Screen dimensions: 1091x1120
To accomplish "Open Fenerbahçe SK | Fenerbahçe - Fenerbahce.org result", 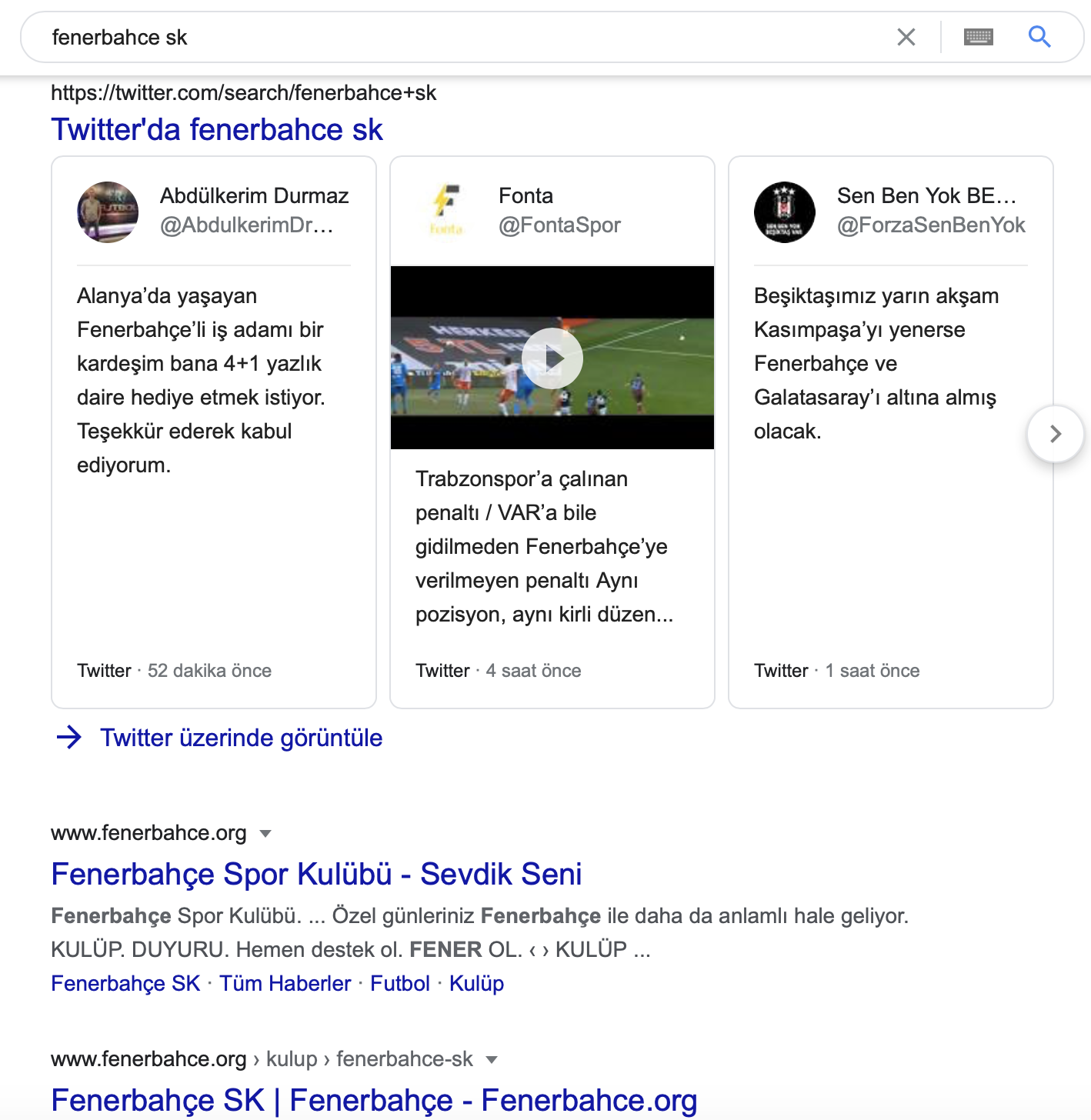I will click(x=374, y=1100).
